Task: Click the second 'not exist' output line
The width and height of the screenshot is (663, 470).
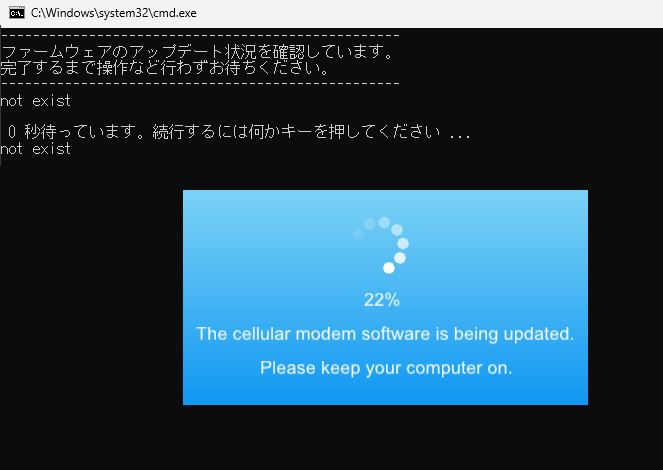Action: pyautogui.click(x=36, y=149)
